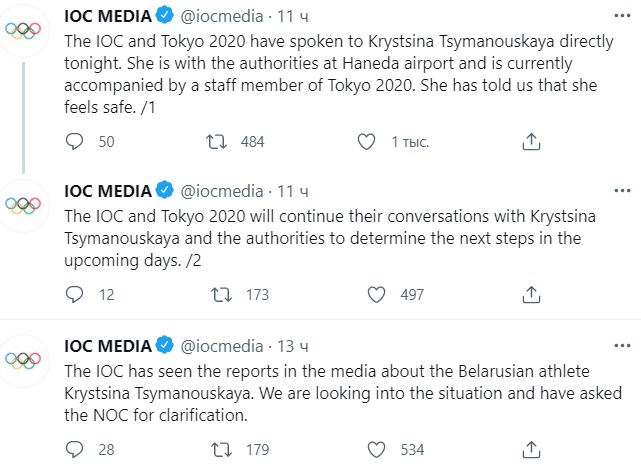Share the NOC clarification tweet

pos(531,450)
